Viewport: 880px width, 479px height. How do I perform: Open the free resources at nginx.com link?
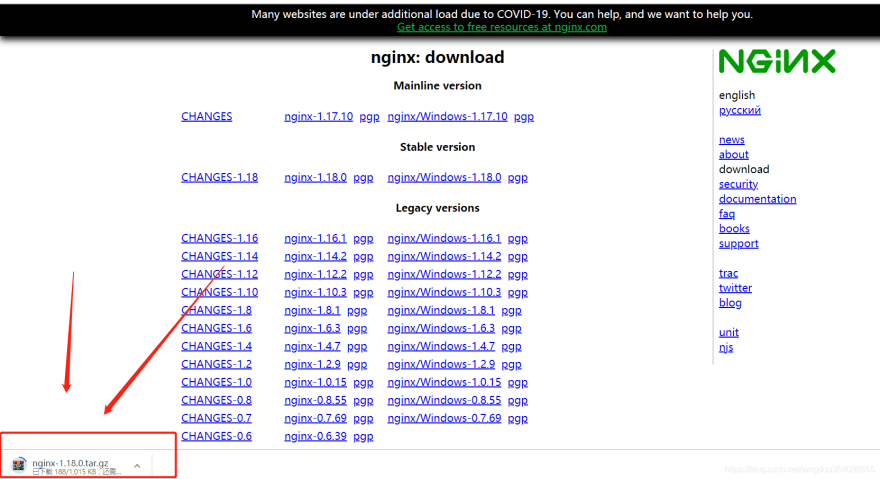(502, 27)
